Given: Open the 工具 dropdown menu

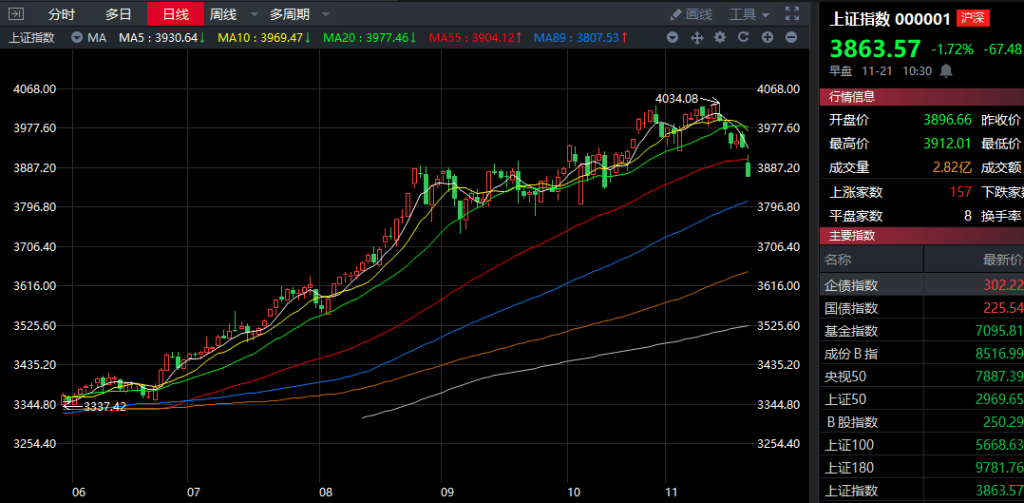Looking at the screenshot, I should pos(749,14).
